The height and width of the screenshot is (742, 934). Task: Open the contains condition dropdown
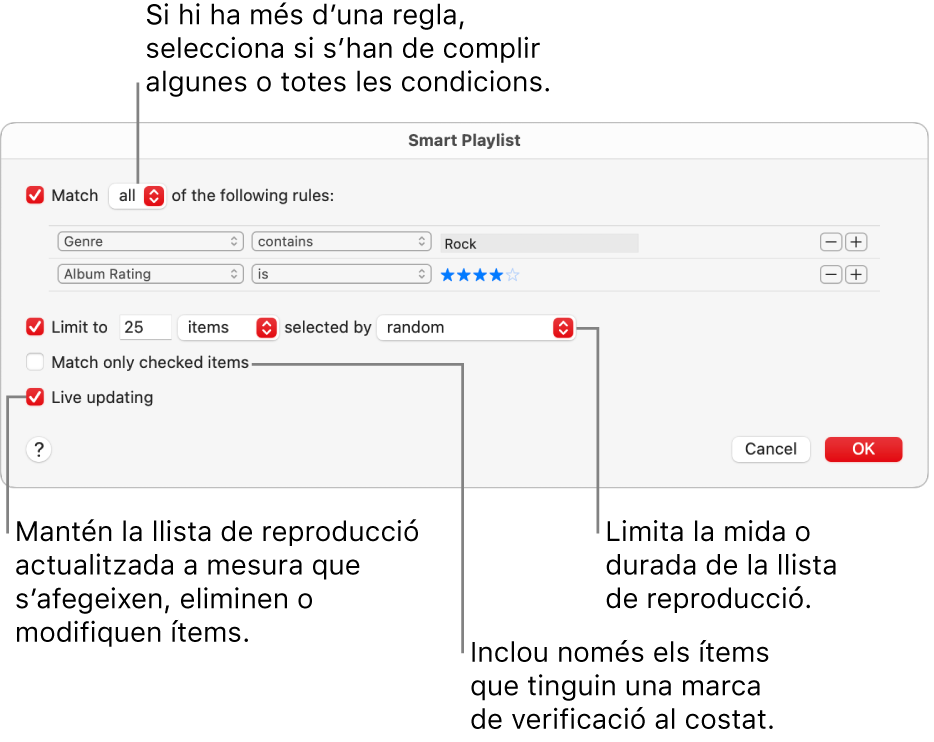click(x=341, y=241)
